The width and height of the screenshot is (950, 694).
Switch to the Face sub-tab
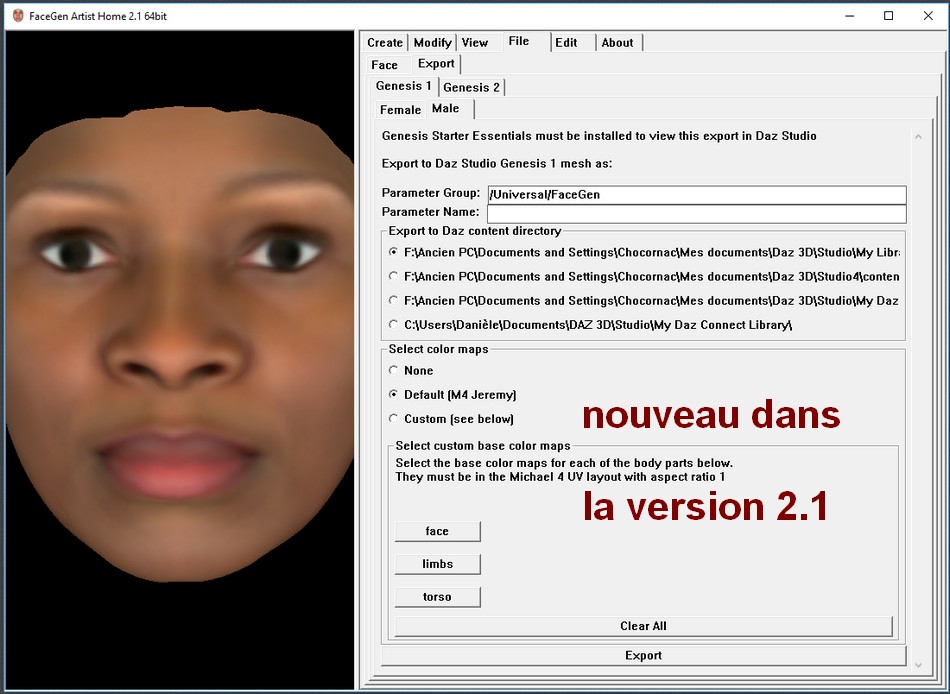click(384, 65)
